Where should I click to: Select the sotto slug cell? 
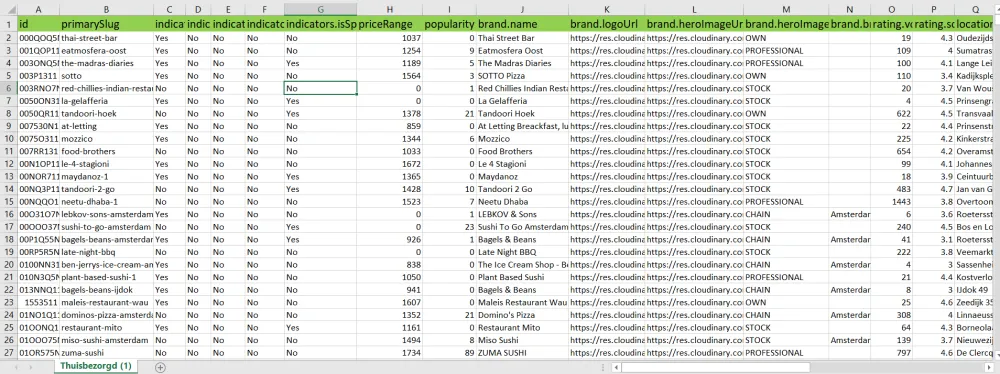pyautogui.click(x=106, y=76)
